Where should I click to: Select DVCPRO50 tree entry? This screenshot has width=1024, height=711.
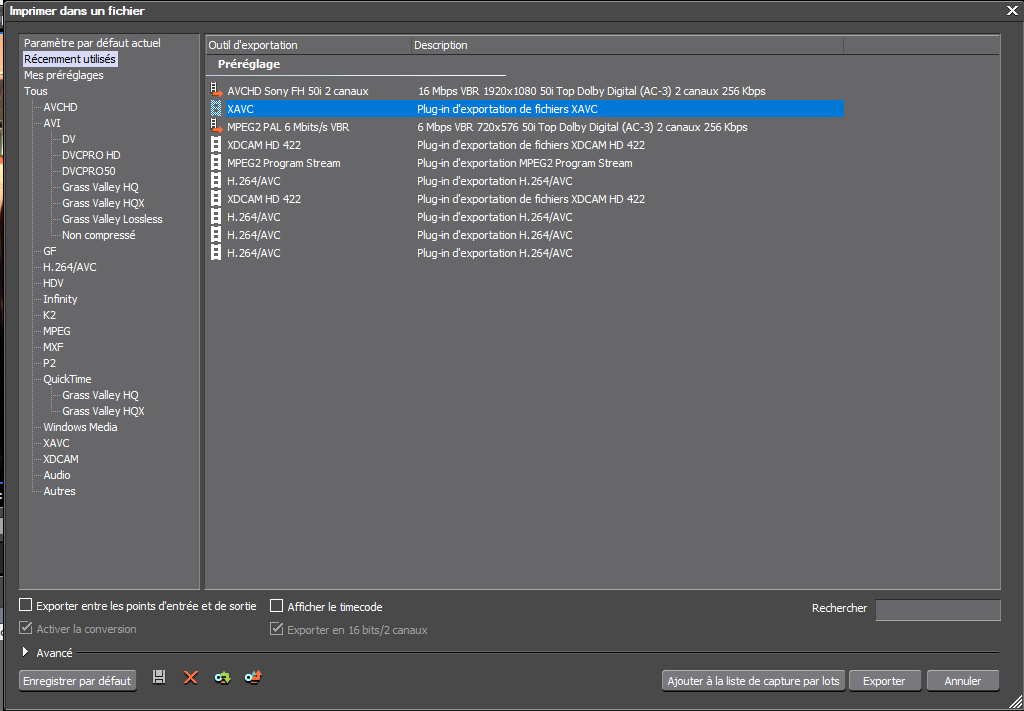88,171
